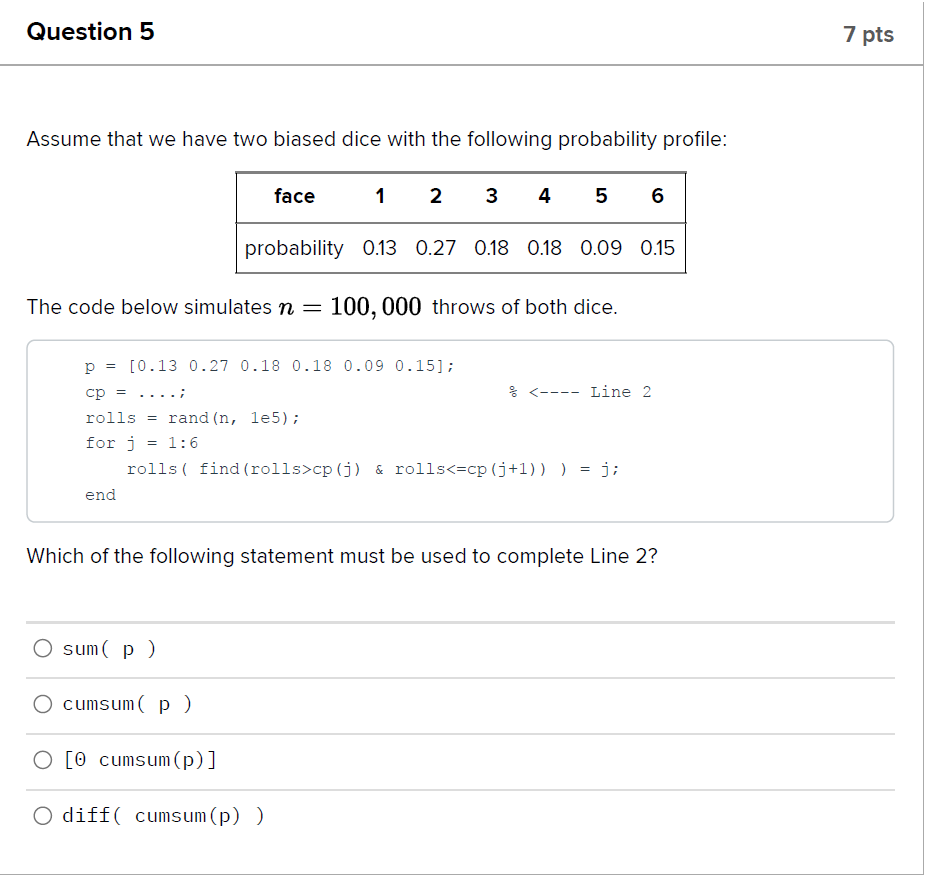925x878 pixels.
Task: Click Line 2 comment in the code
Action: pyautogui.click(x=578, y=392)
